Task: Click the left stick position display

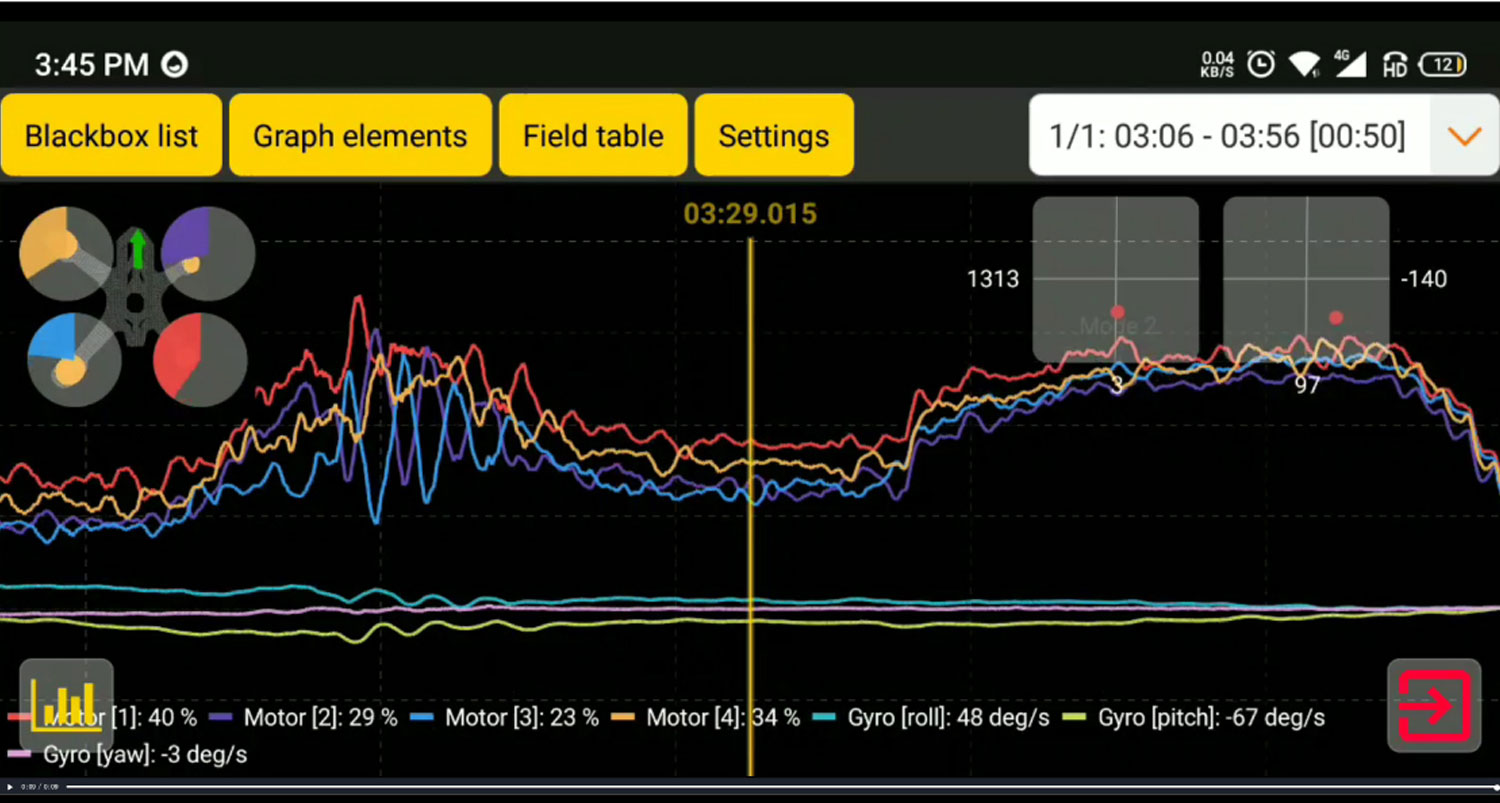Action: click(x=1115, y=279)
